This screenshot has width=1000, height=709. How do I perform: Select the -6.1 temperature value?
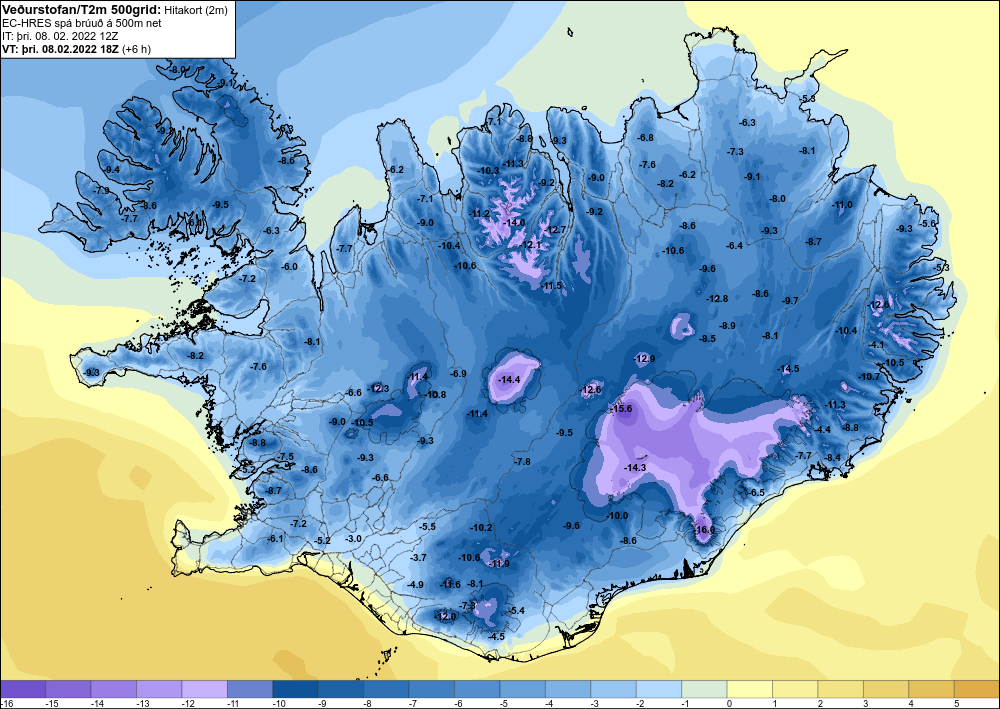pyautogui.click(x=275, y=538)
